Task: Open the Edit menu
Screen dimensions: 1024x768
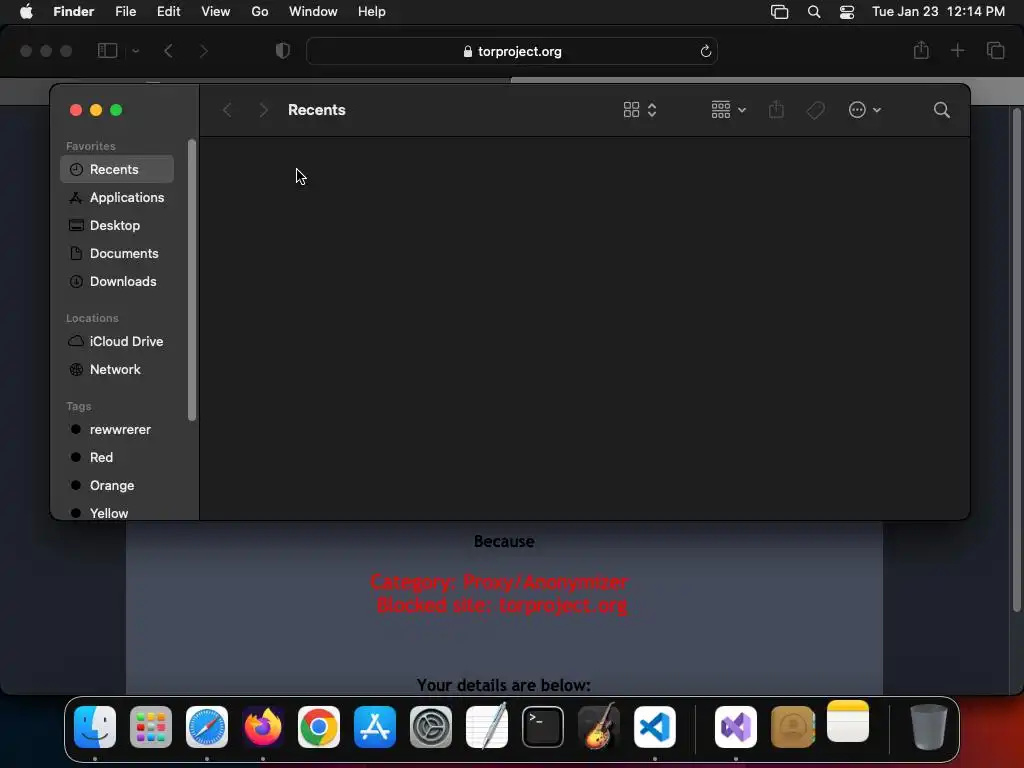Action: point(168,12)
